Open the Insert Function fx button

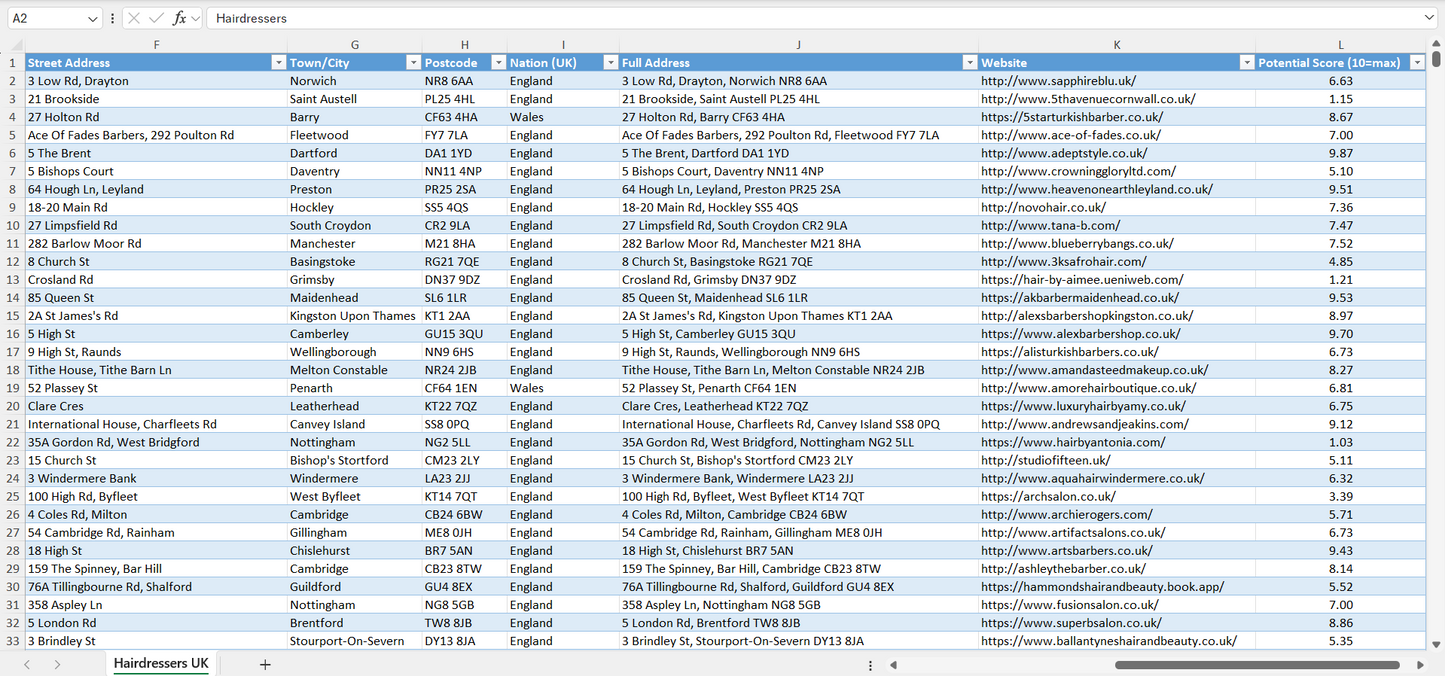179,18
